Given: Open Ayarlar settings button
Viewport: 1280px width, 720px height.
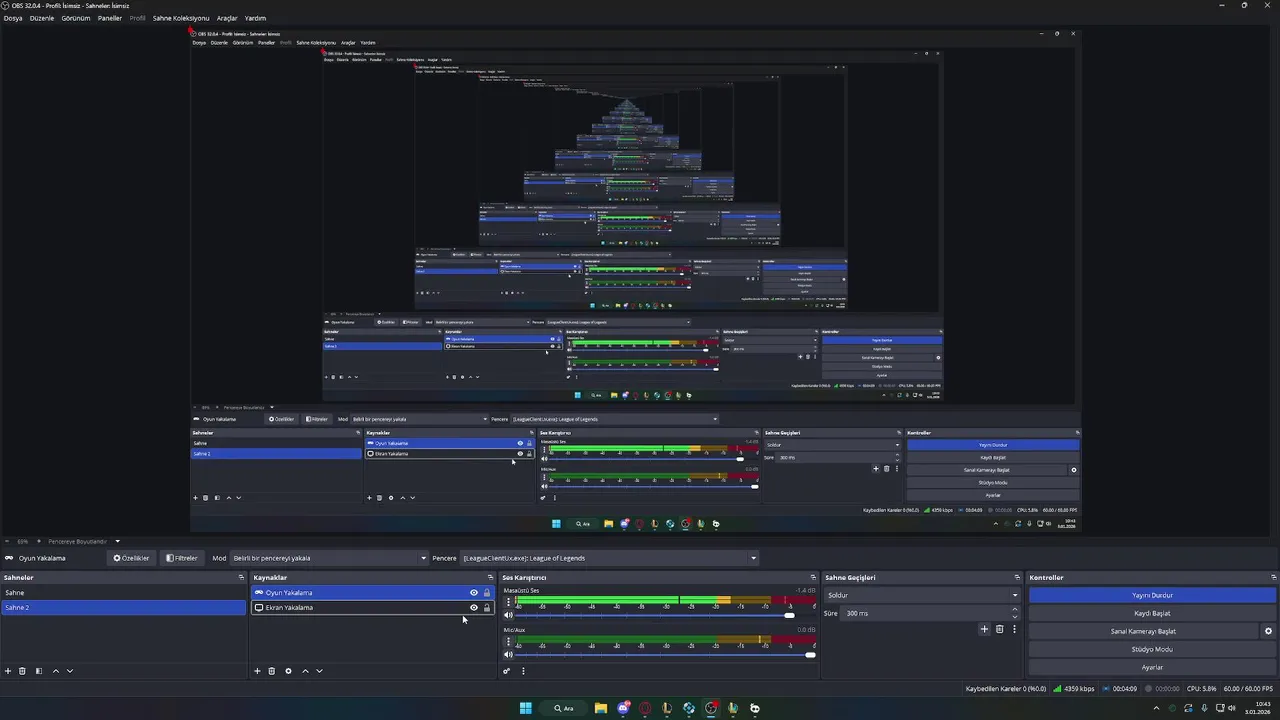Looking at the screenshot, I should pos(1153,667).
